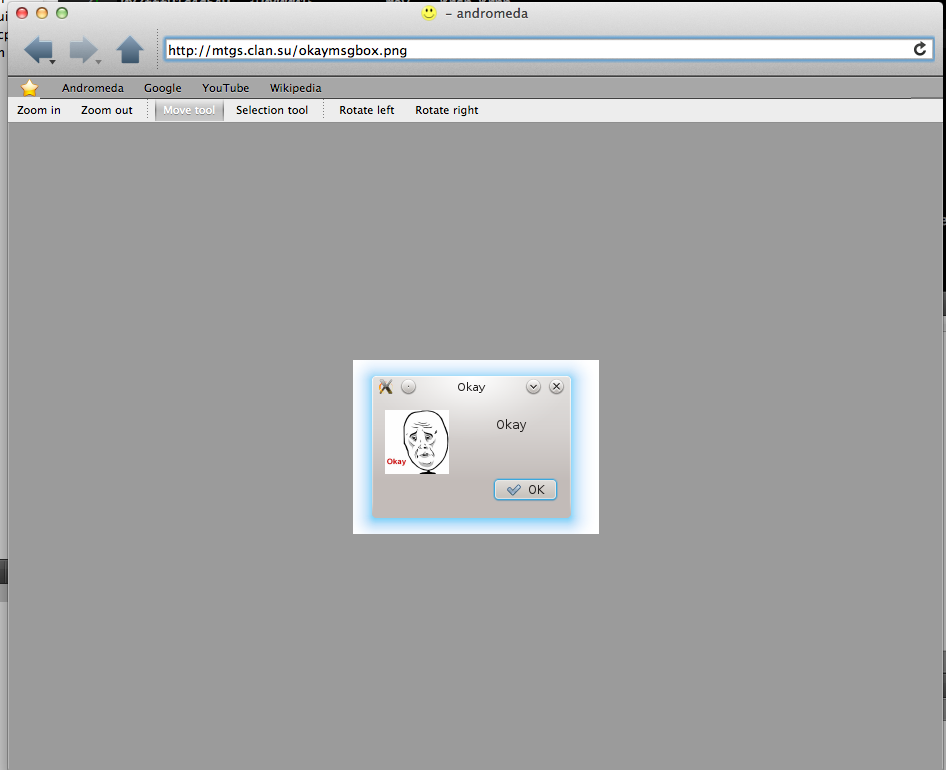The width and height of the screenshot is (946, 770).
Task: Minimize window with the yellow button
Action: click(x=42, y=13)
